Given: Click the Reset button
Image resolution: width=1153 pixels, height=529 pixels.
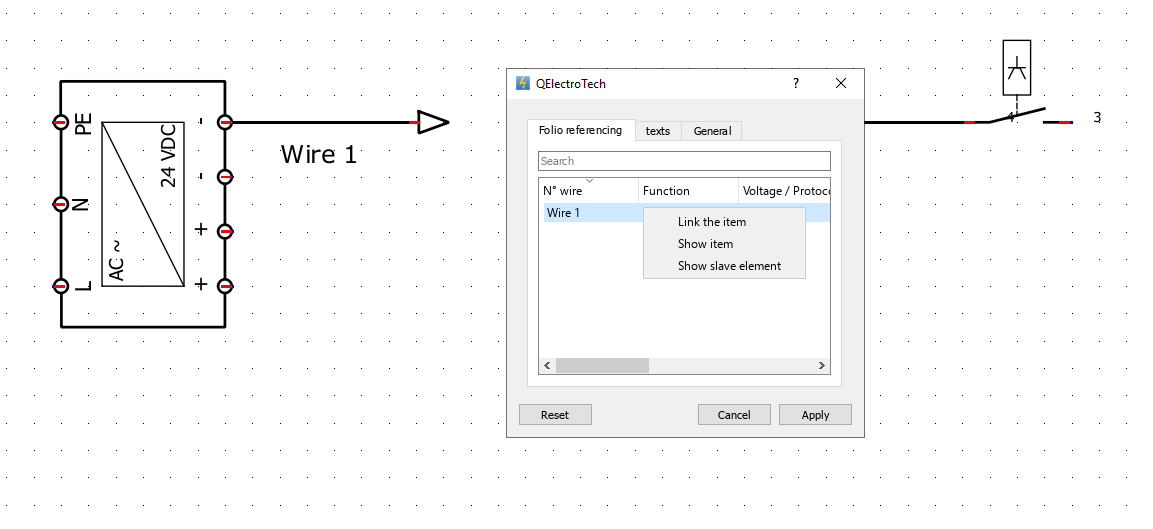Looking at the screenshot, I should click(555, 415).
